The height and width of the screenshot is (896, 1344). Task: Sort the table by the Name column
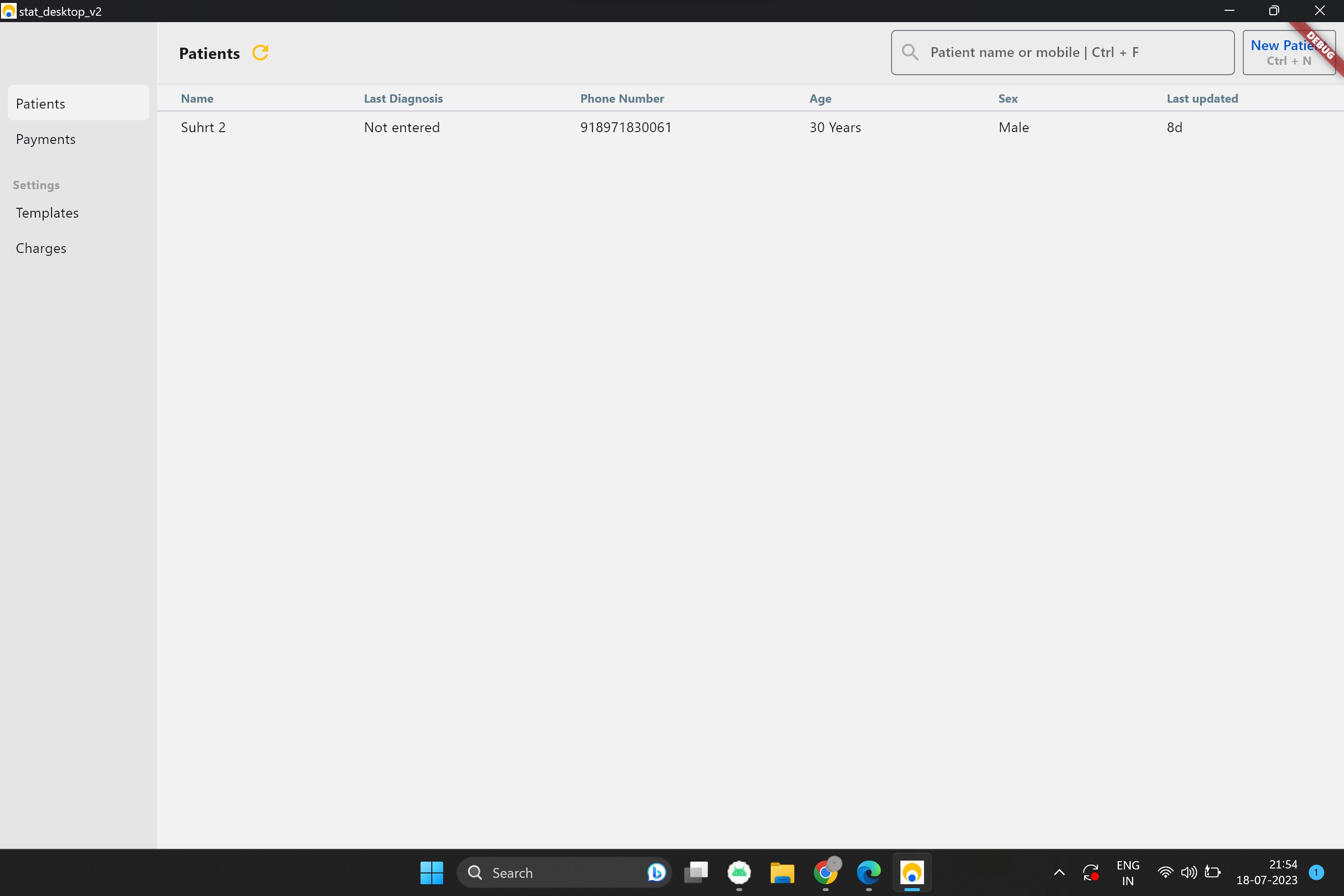(x=196, y=98)
